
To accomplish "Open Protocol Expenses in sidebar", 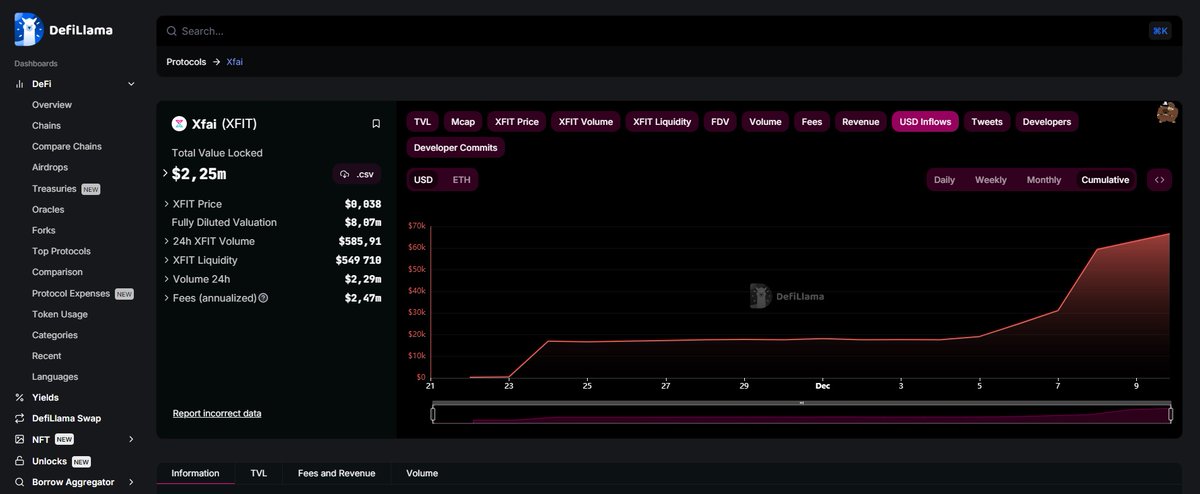I will 71,293.
